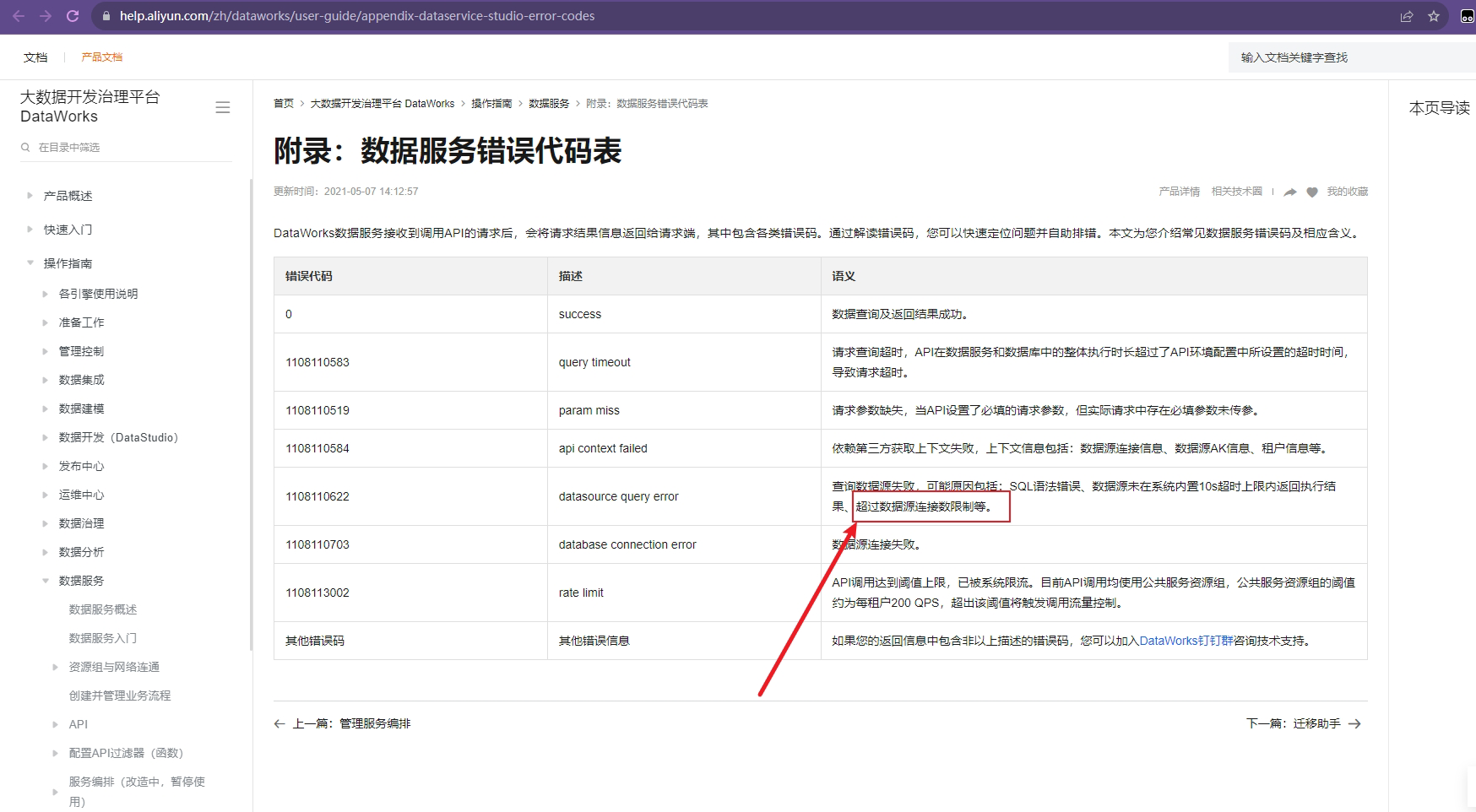This screenshot has width=1476, height=812.
Task: Open 操作指南 breadcrumb link
Action: tap(491, 103)
